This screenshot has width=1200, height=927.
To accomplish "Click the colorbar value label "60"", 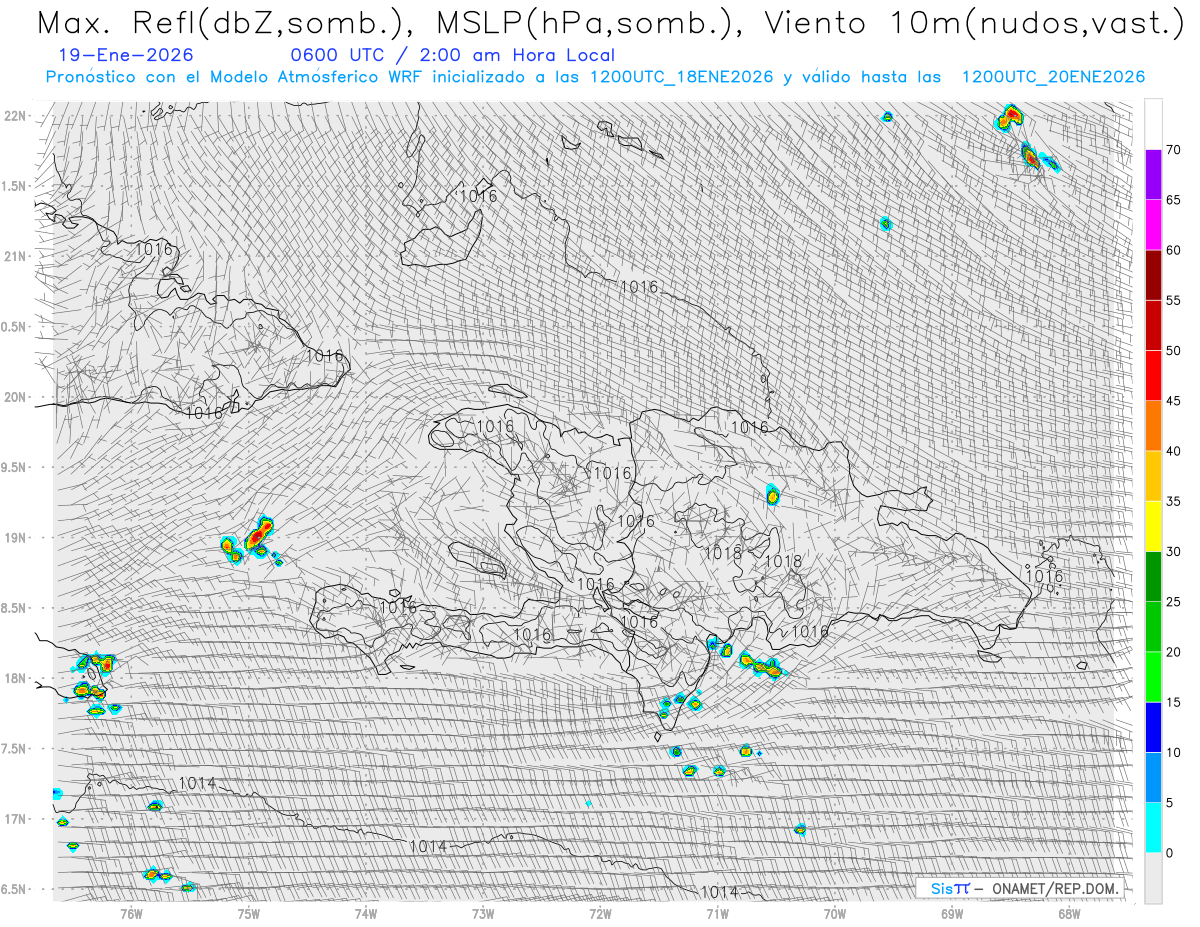I will pyautogui.click(x=1174, y=250).
